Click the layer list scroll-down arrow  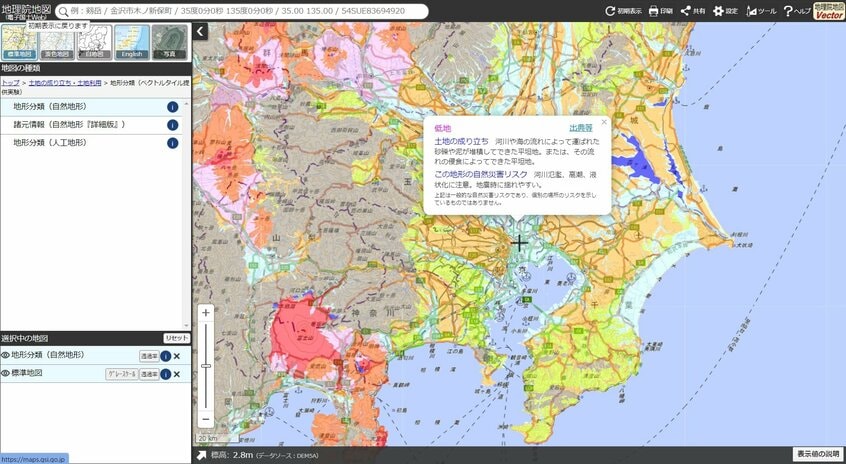(187, 326)
